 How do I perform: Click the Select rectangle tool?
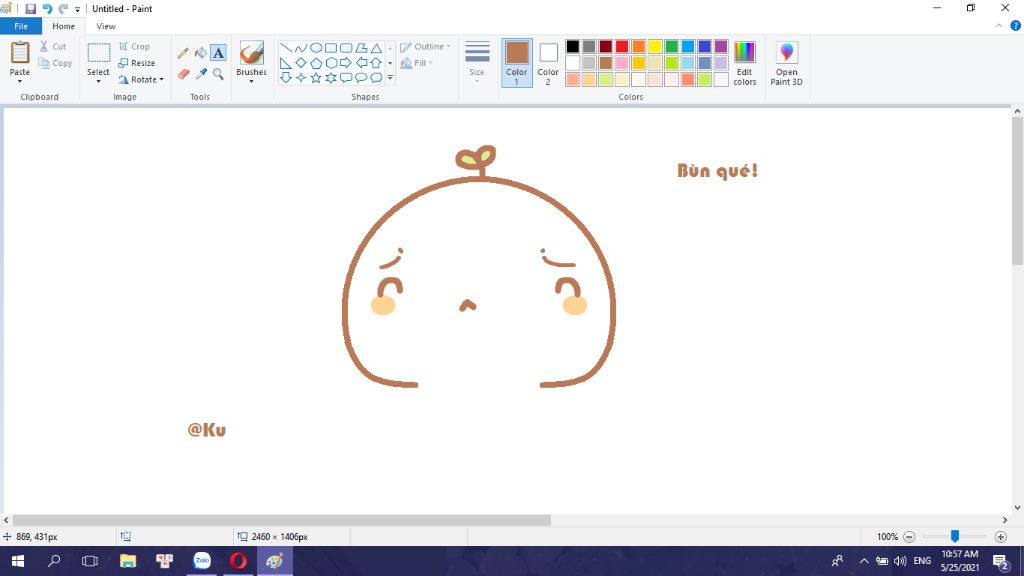(x=99, y=53)
